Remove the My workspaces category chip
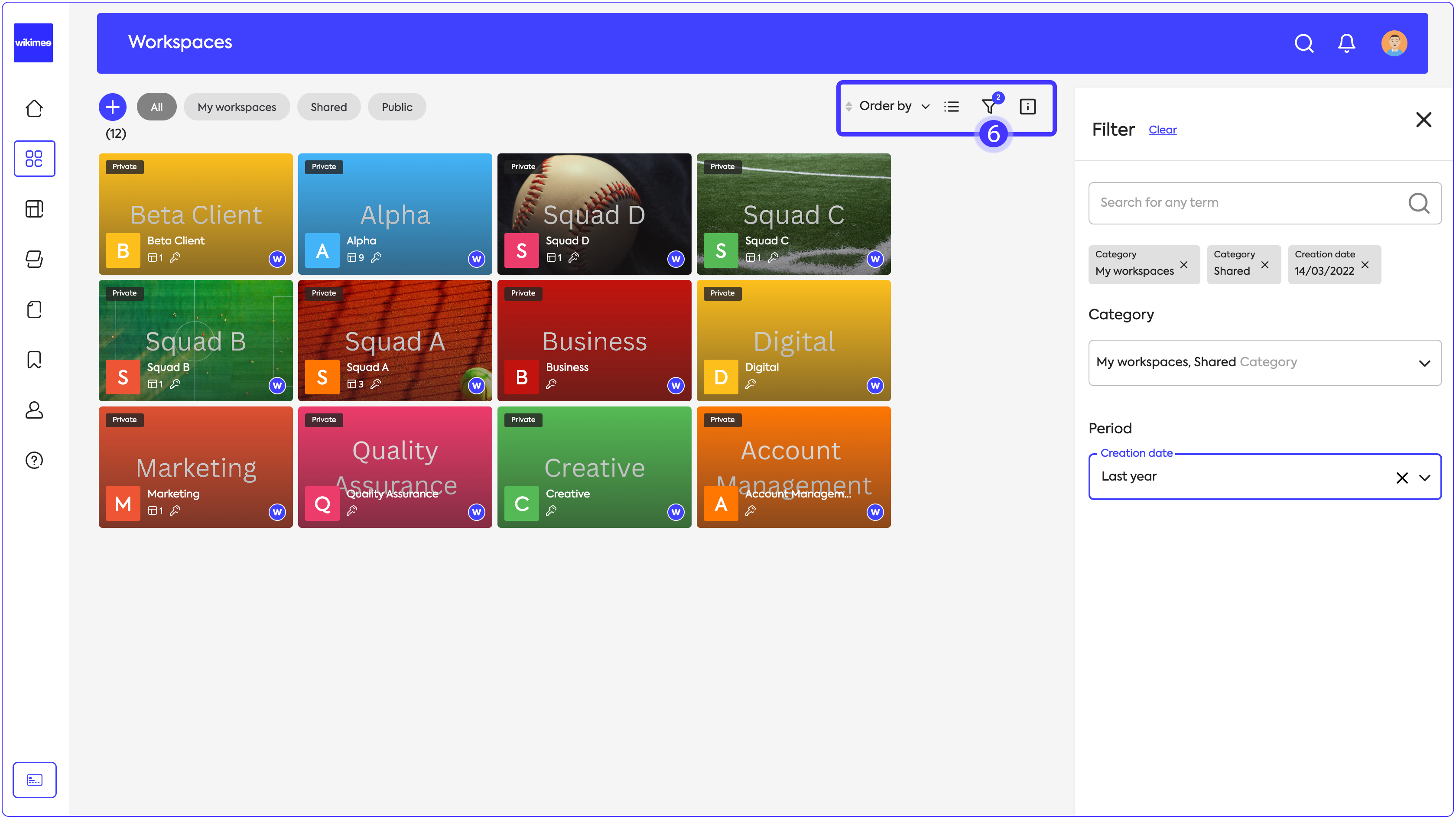 [1183, 264]
